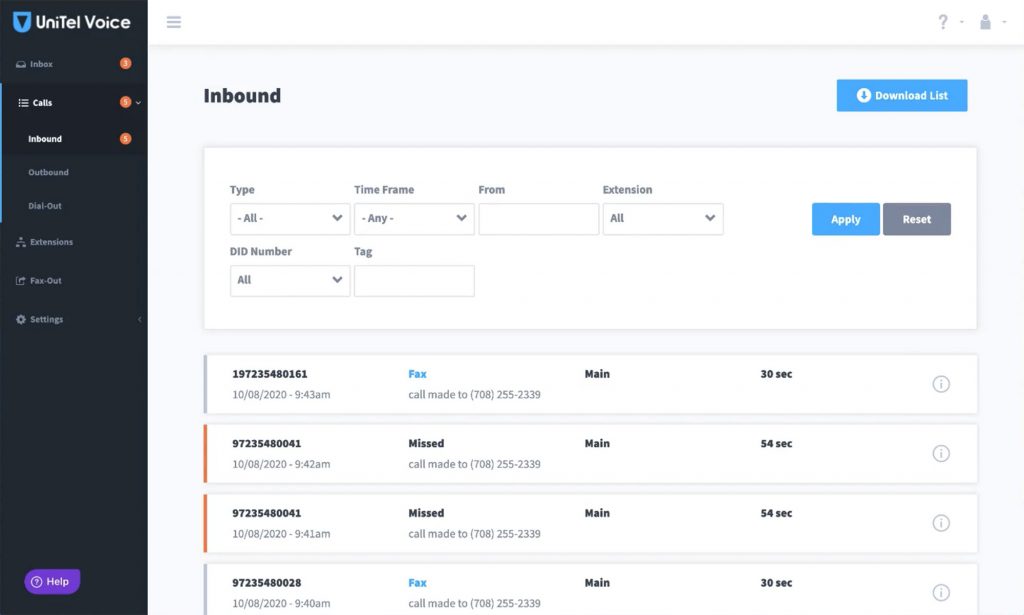
Task: View details icon for 9:41am missed call
Action: 940,523
